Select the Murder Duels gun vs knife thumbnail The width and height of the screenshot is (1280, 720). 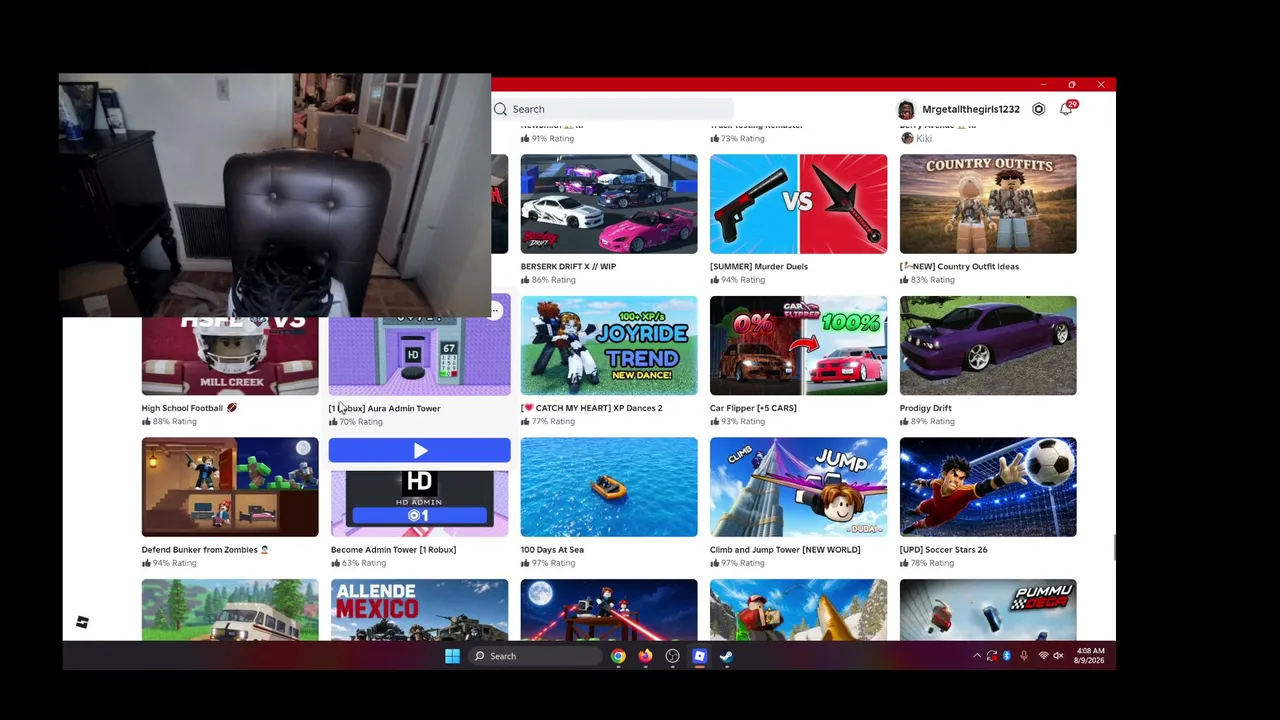(x=798, y=204)
